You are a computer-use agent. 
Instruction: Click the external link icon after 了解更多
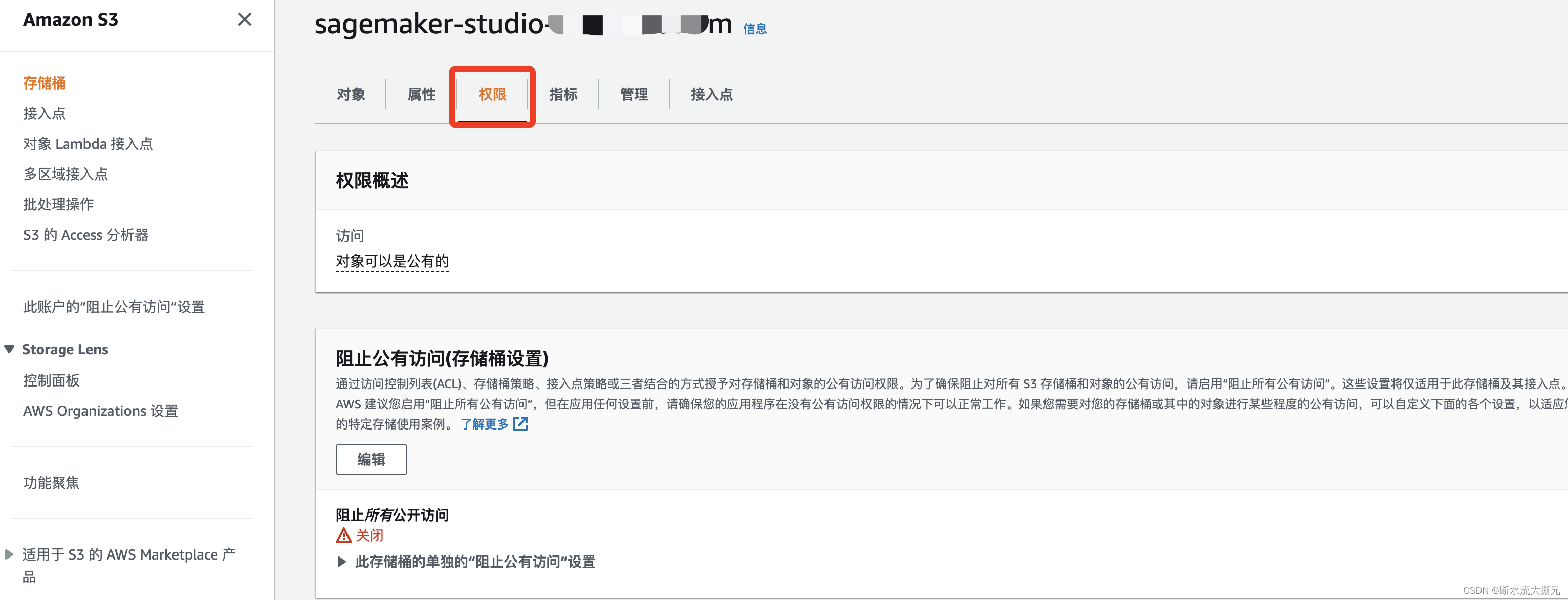[x=520, y=424]
